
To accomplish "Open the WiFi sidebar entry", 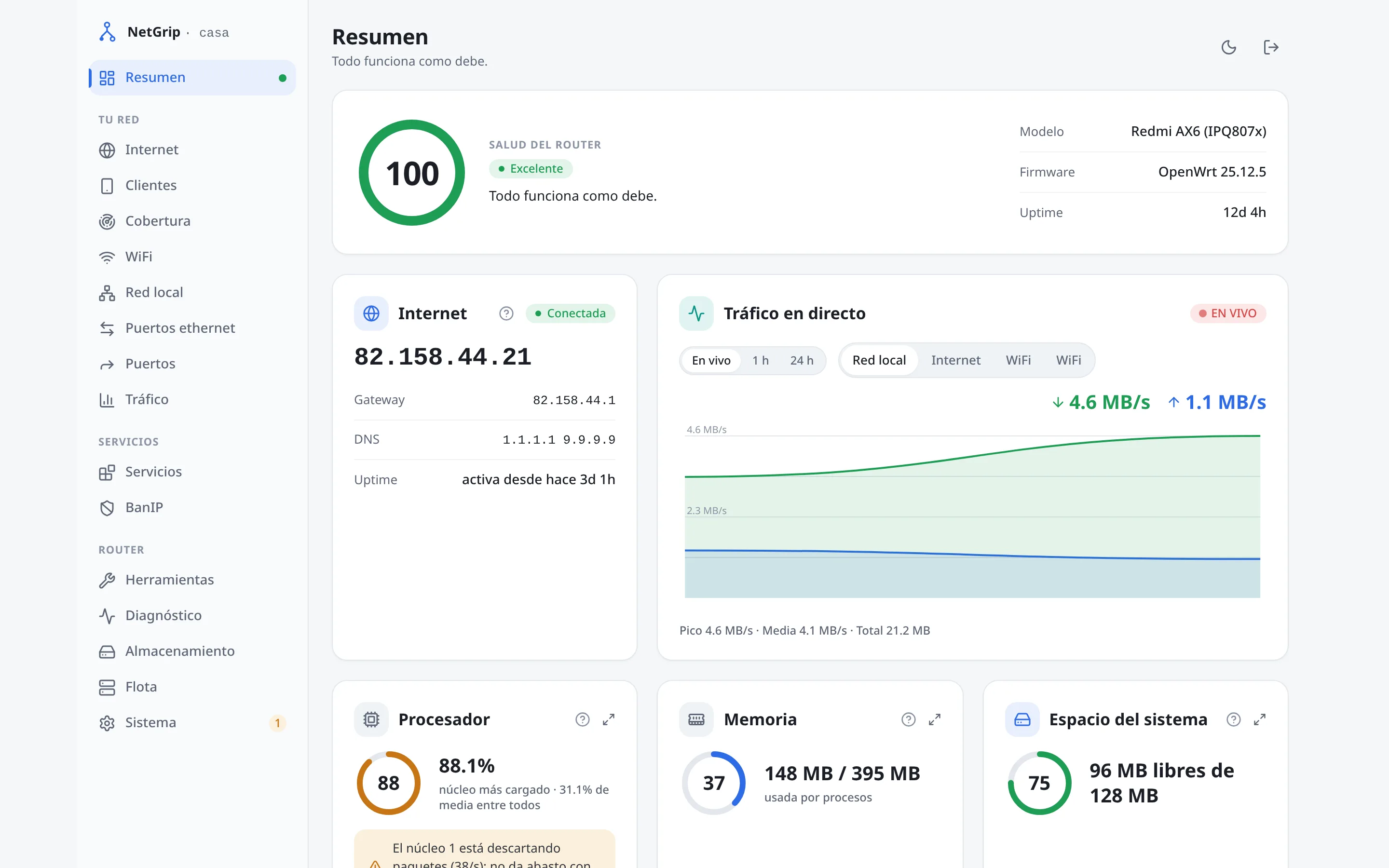I will [x=192, y=257].
